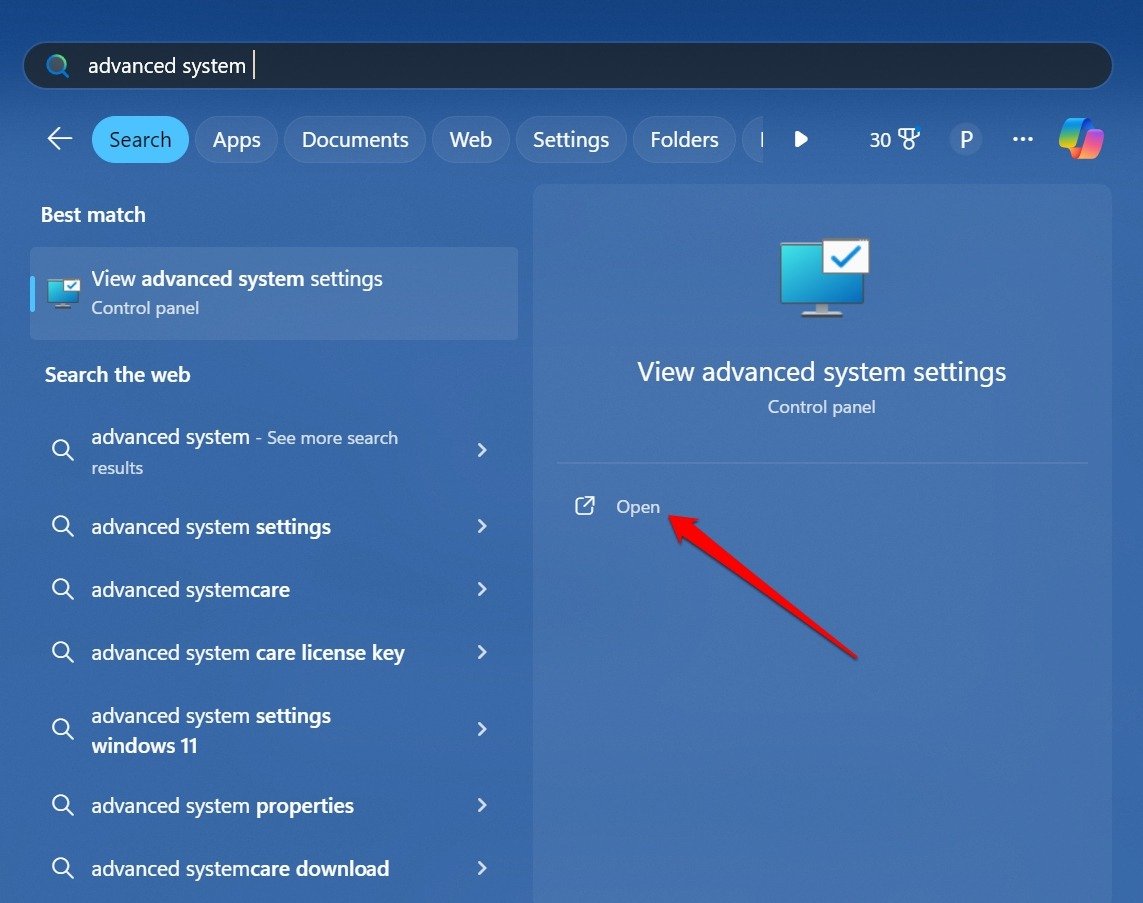Select the Search filter tab
The height and width of the screenshot is (903, 1143).
click(140, 139)
